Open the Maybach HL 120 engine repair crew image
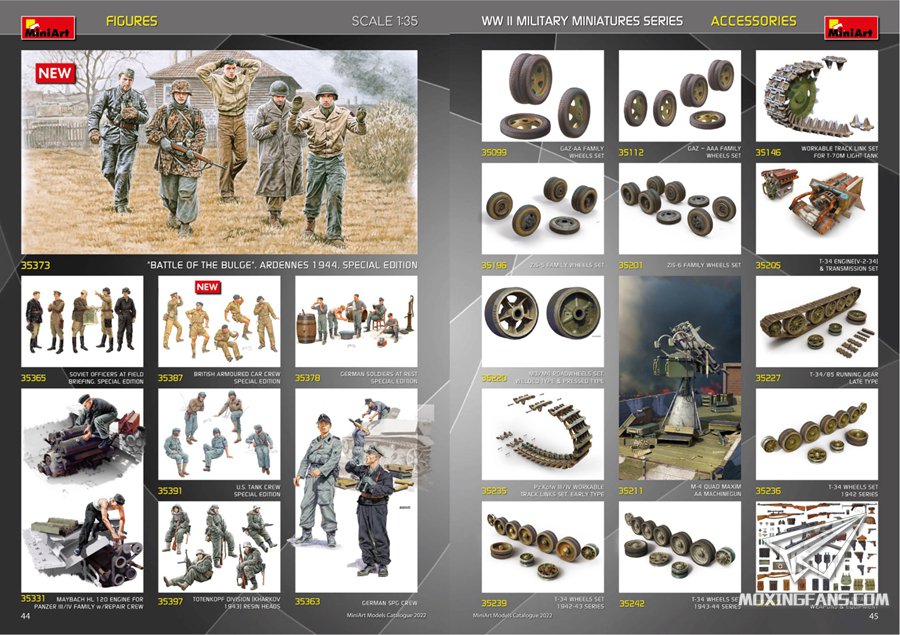This screenshot has height=635, width=900. click(82, 491)
